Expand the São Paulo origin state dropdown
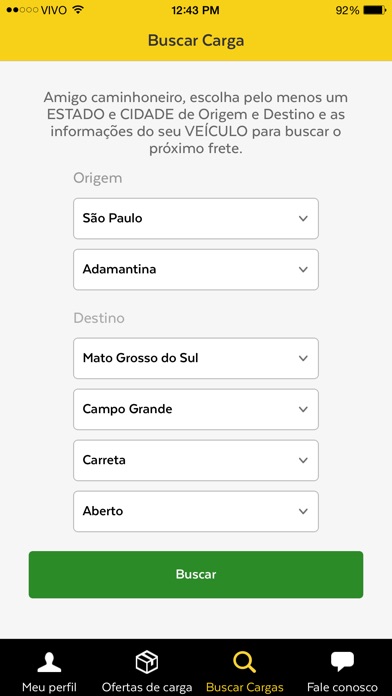This screenshot has width=392, height=696. coord(196,218)
